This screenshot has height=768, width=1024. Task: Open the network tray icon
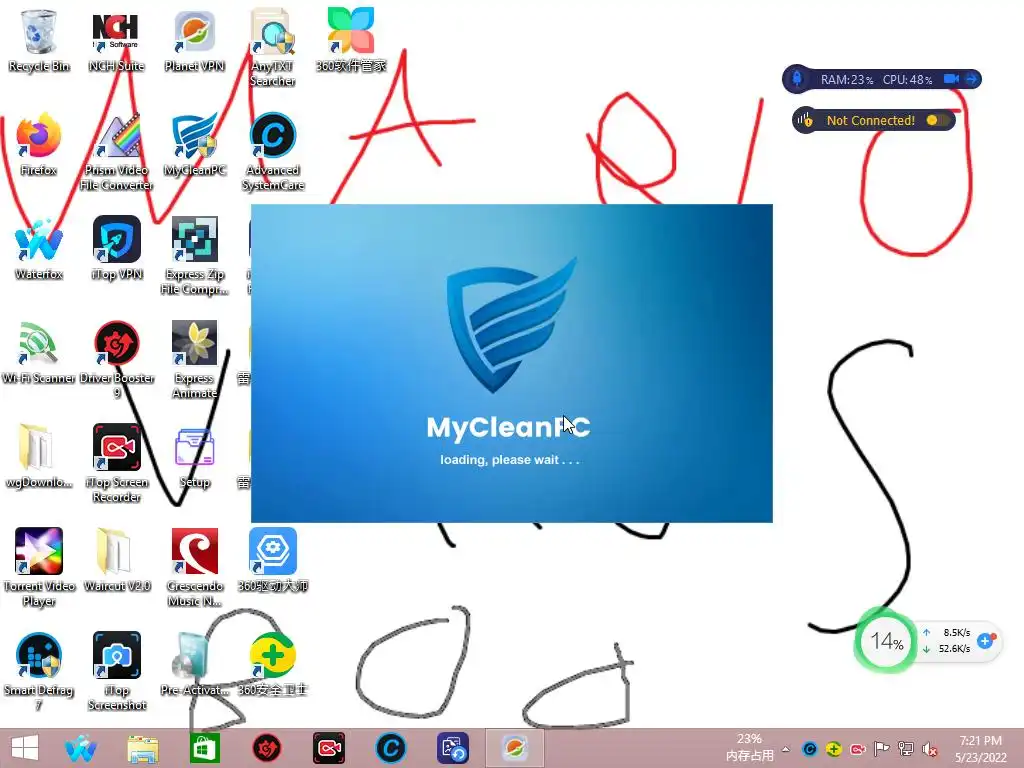906,749
